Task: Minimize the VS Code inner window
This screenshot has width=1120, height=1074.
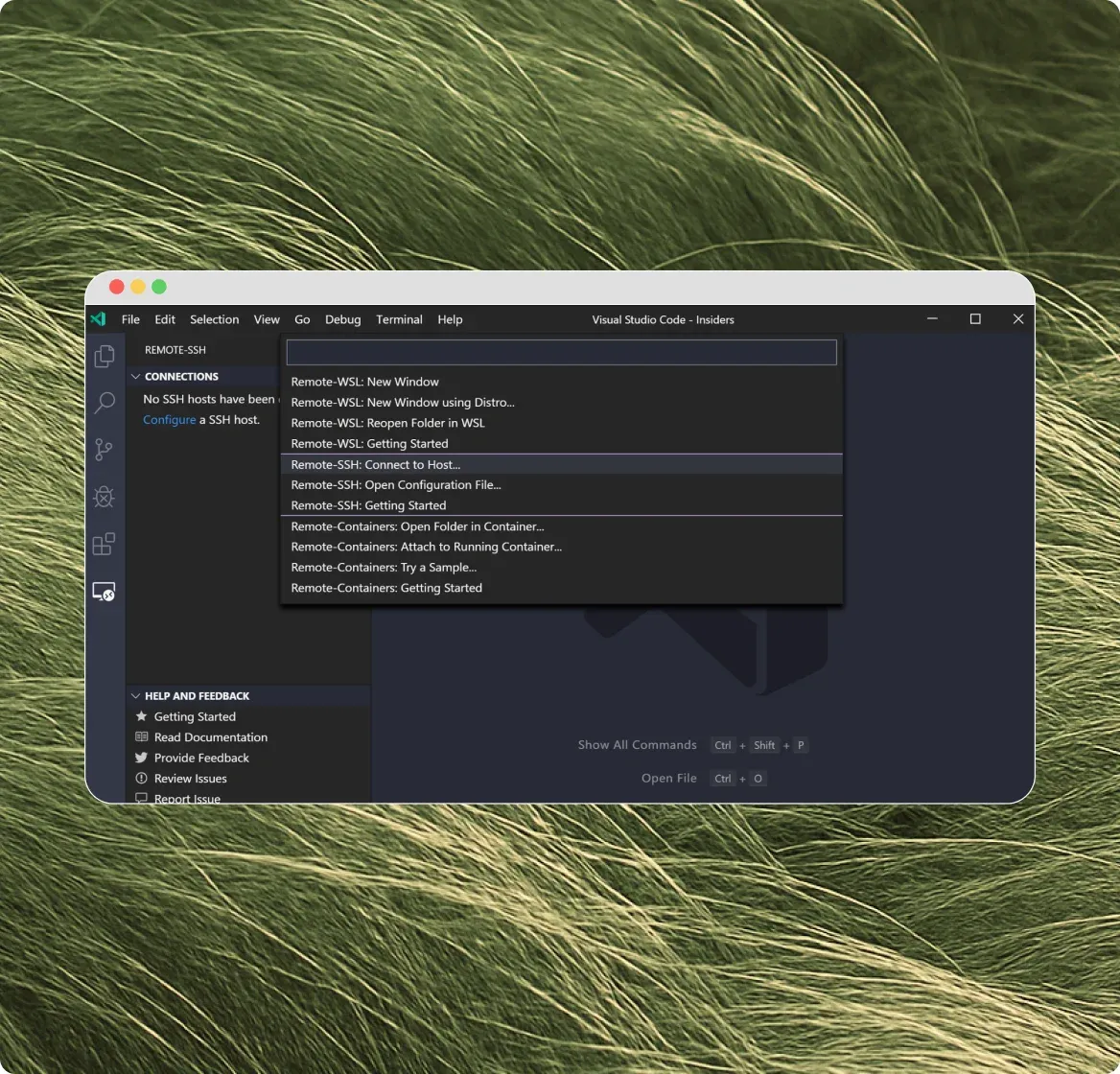Action: pyautogui.click(x=932, y=318)
